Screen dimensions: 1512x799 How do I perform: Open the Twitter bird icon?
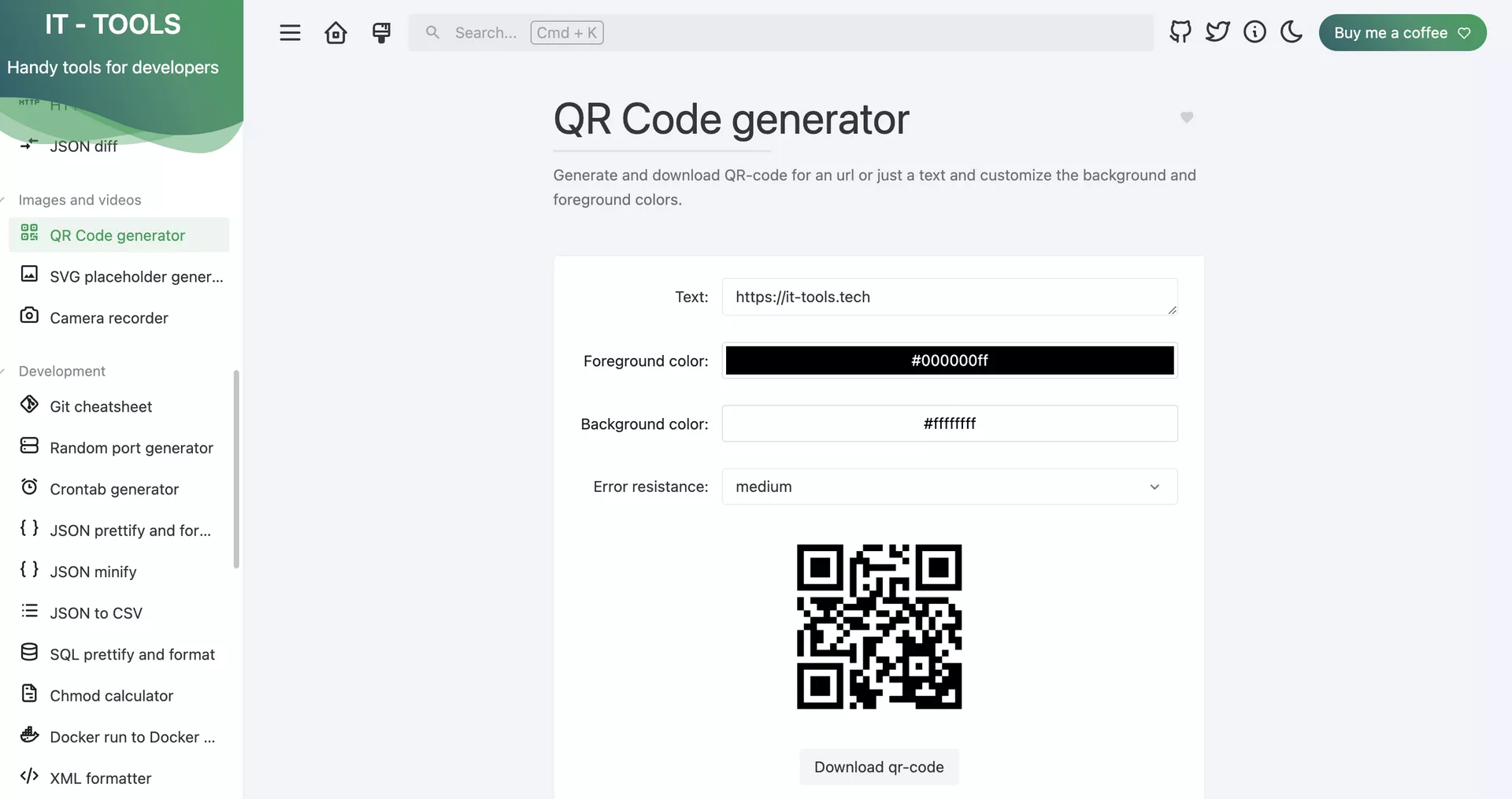coord(1217,31)
